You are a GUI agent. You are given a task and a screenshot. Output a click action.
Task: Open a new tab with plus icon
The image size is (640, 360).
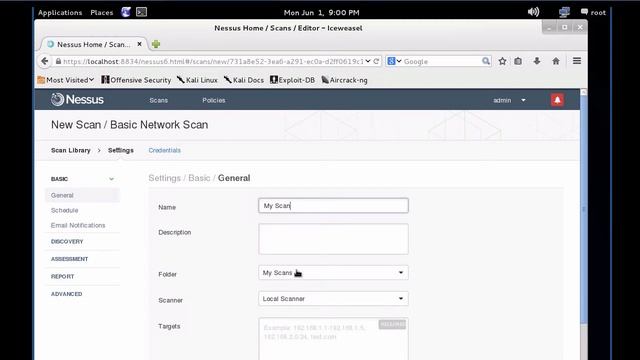point(156,44)
